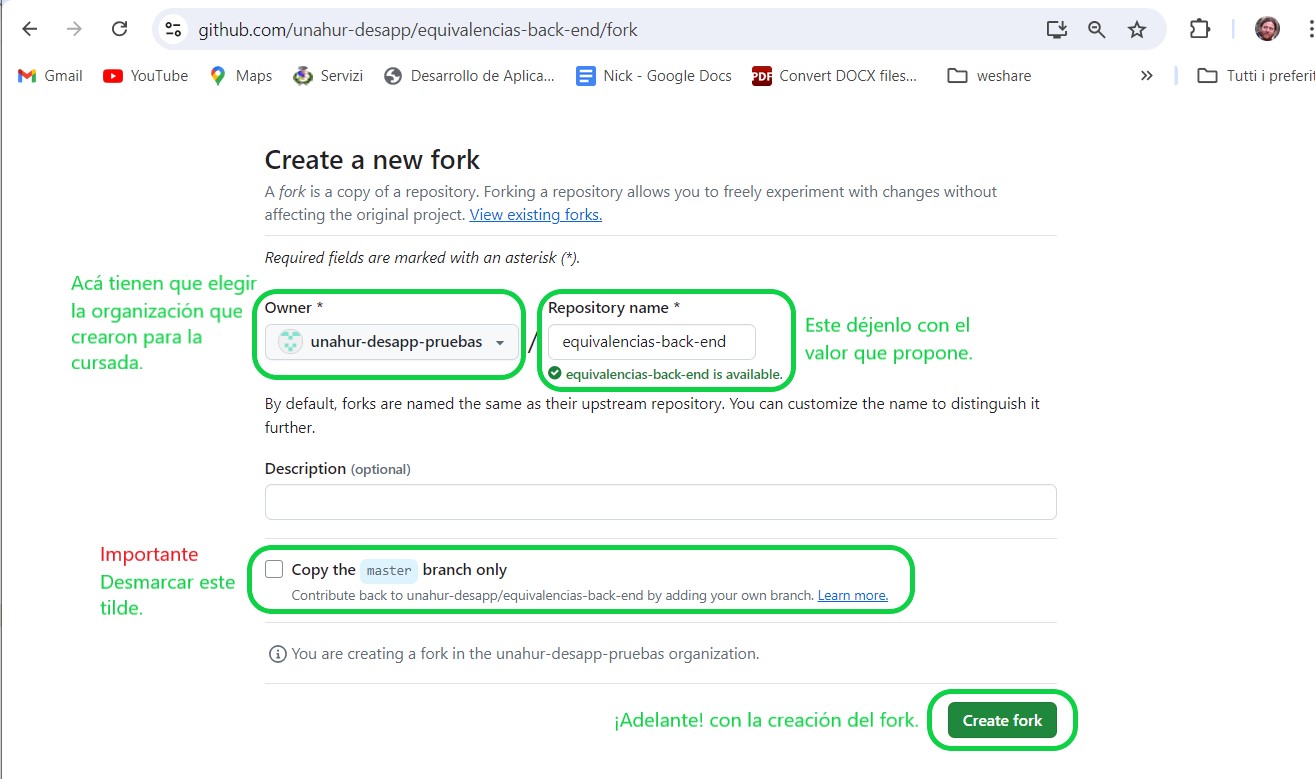
Task: Open the weshare bookmarks folder
Action: 989,76
